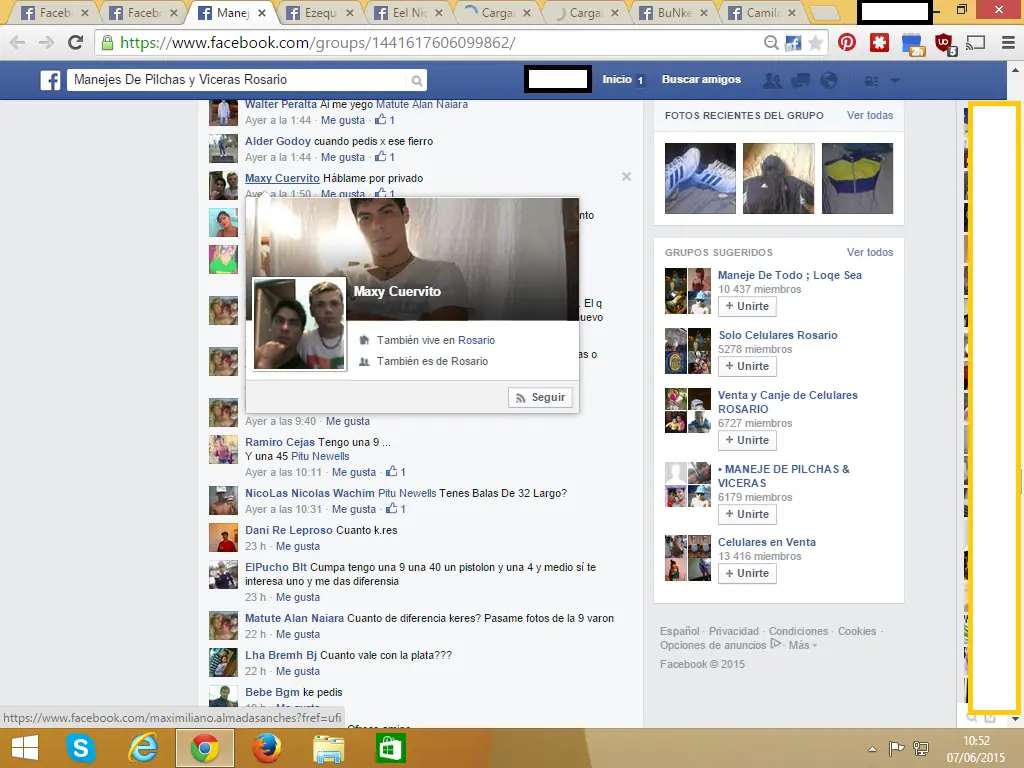Expand the Más footer dropdown

803,645
